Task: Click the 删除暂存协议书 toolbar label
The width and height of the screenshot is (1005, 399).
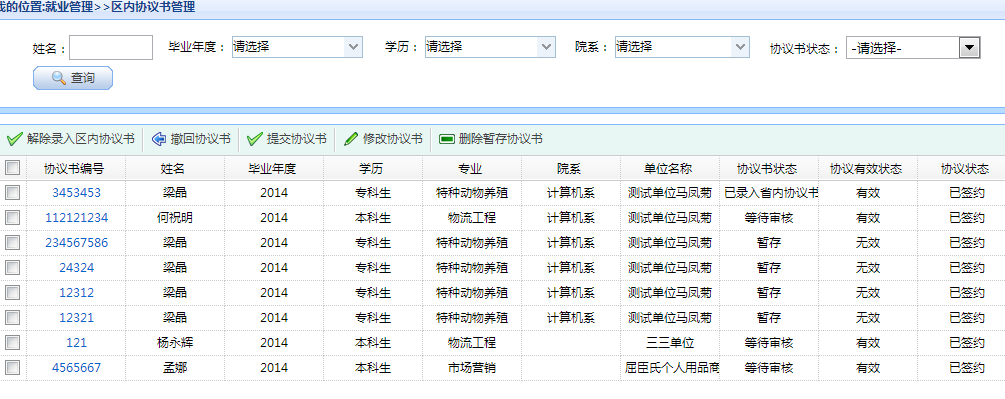Action: point(501,139)
